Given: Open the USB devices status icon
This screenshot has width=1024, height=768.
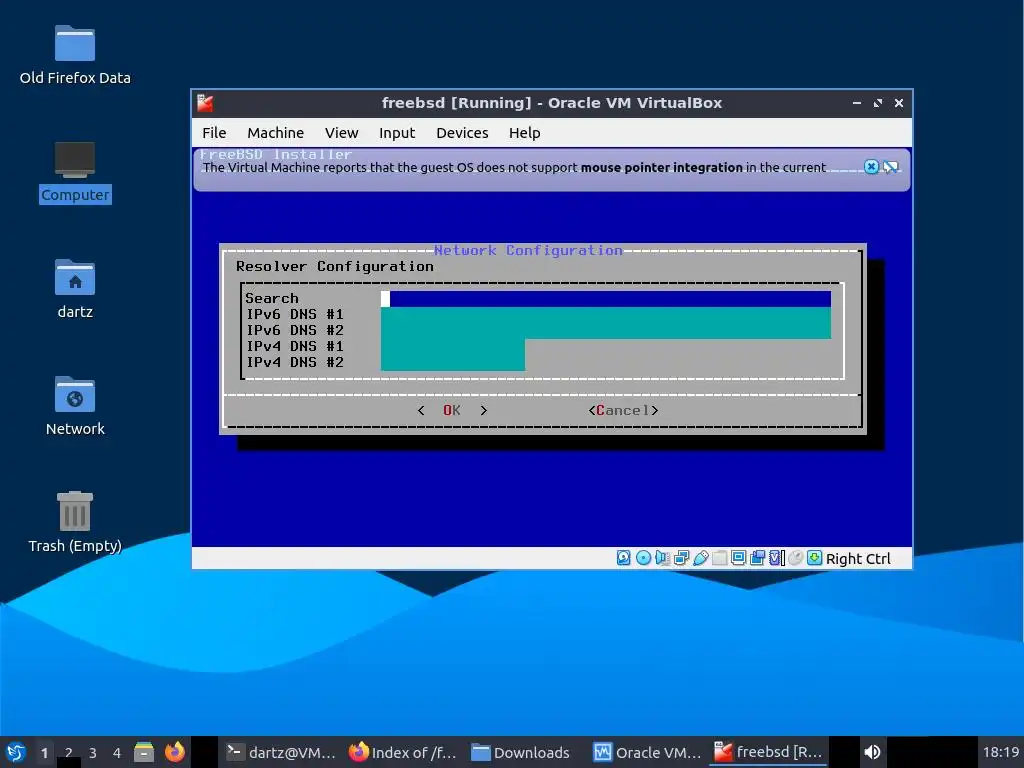Looking at the screenshot, I should [x=701, y=558].
